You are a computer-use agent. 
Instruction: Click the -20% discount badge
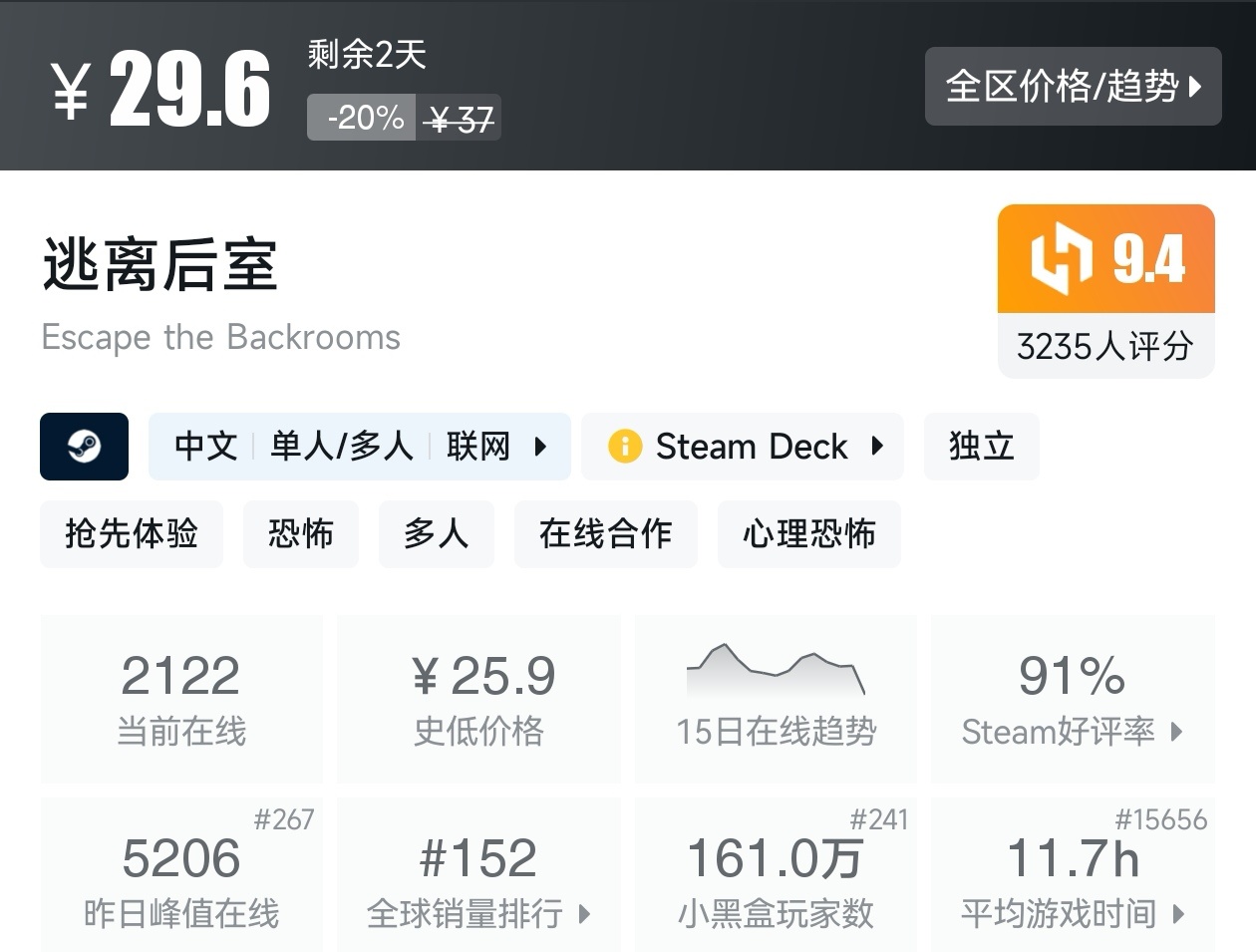click(x=363, y=118)
